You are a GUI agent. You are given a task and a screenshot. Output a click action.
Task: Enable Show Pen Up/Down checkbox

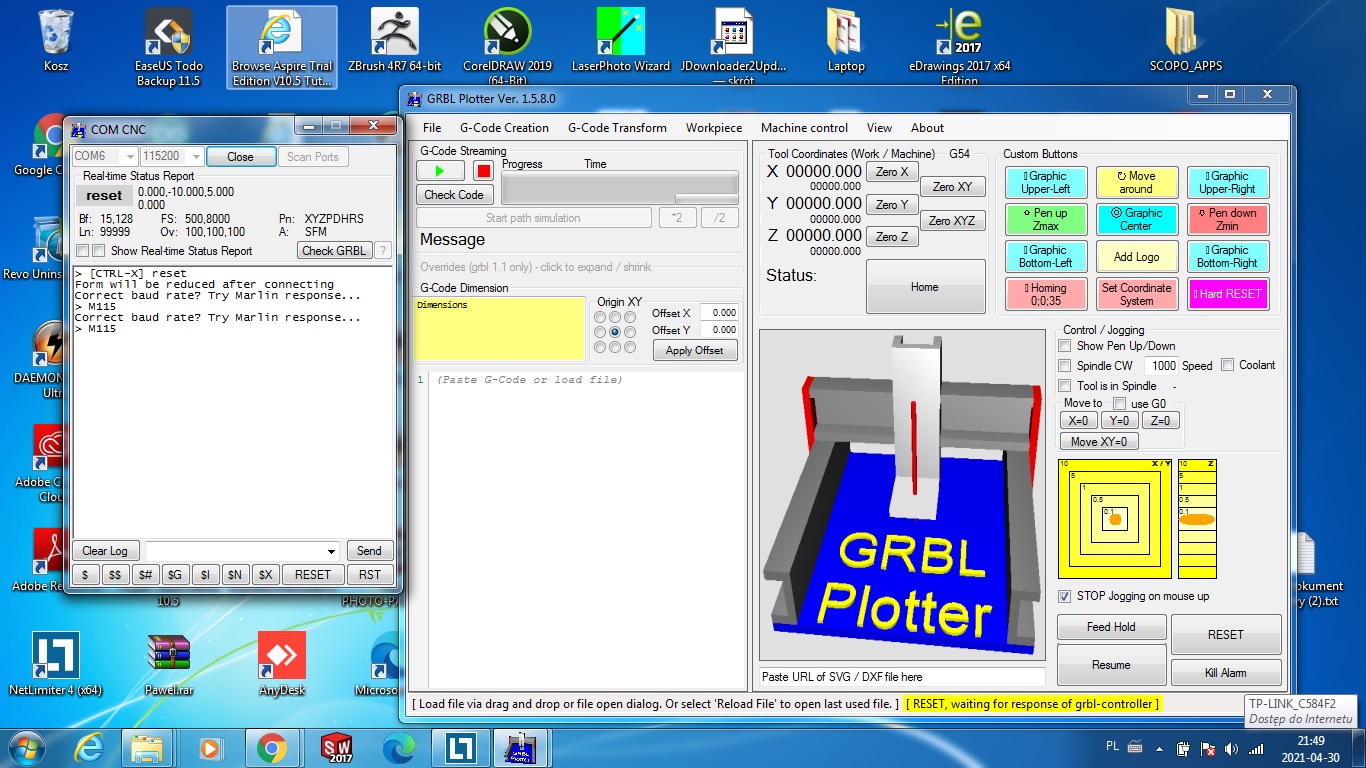click(1065, 346)
